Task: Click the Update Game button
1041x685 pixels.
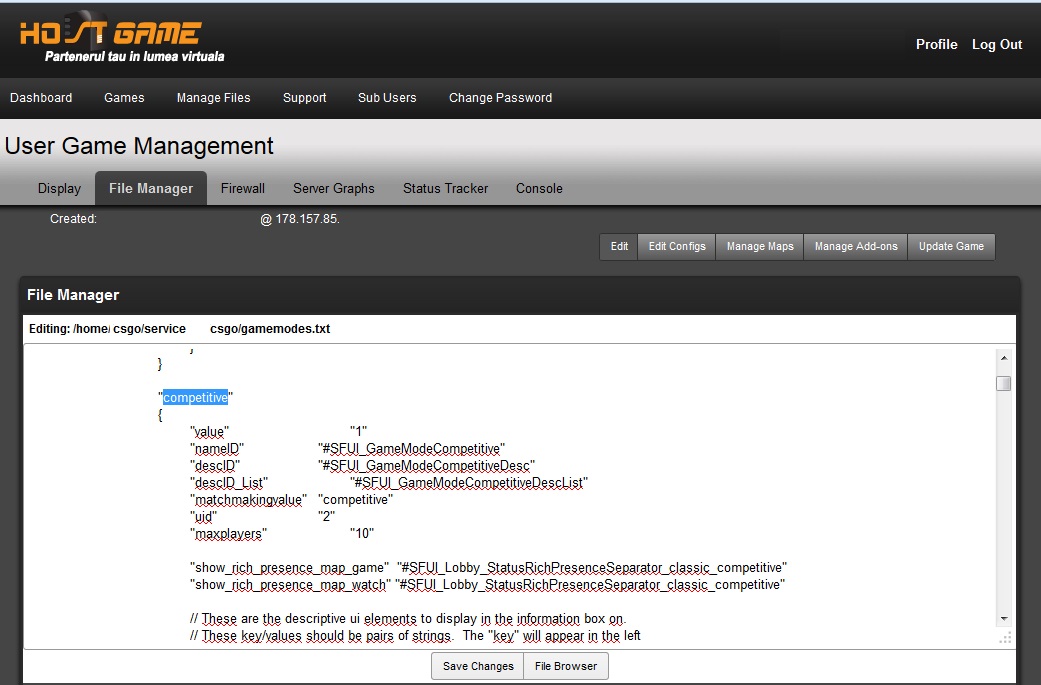Action: pos(951,247)
